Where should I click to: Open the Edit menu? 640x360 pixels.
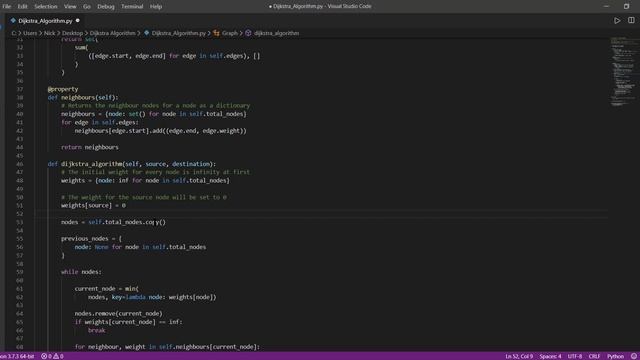pos(22,7)
